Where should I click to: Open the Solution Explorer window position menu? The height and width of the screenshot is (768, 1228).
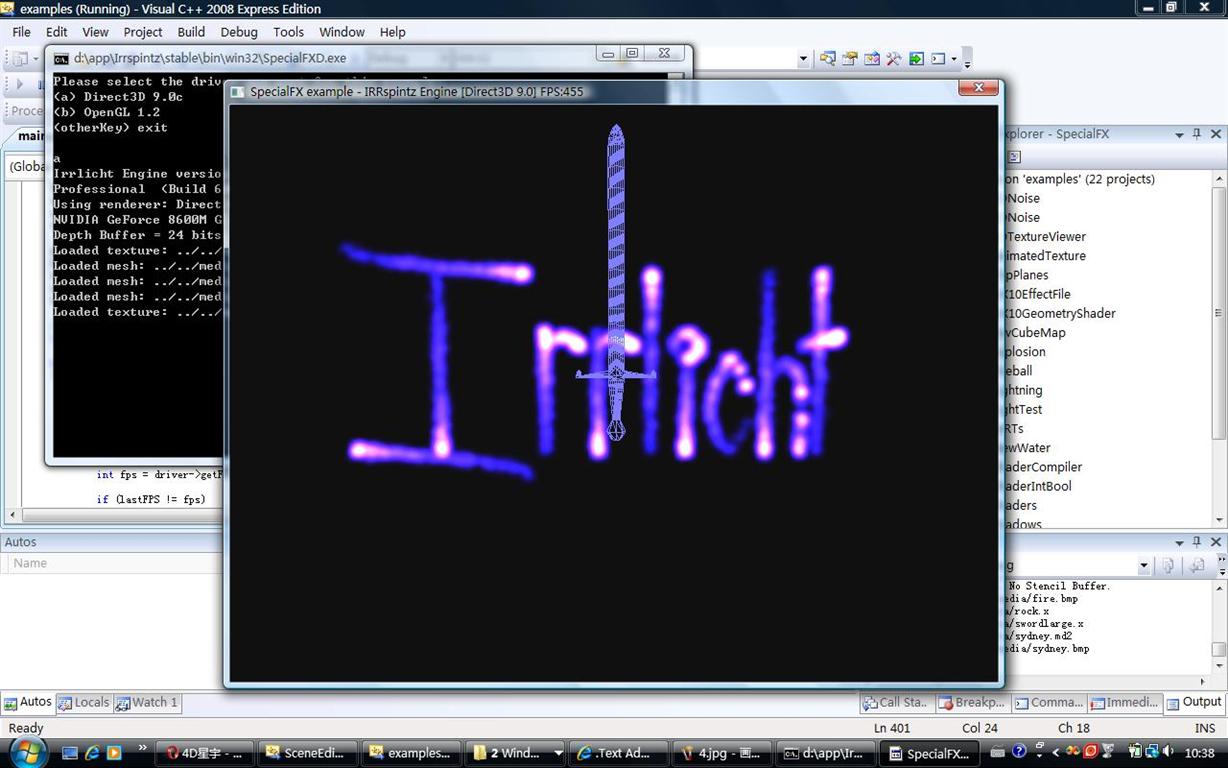[x=1179, y=134]
